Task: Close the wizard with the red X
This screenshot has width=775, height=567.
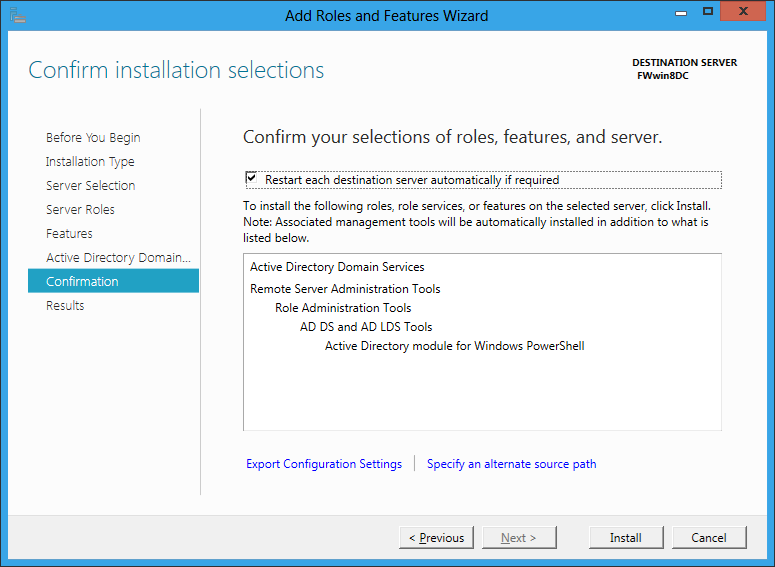Action: pos(745,11)
